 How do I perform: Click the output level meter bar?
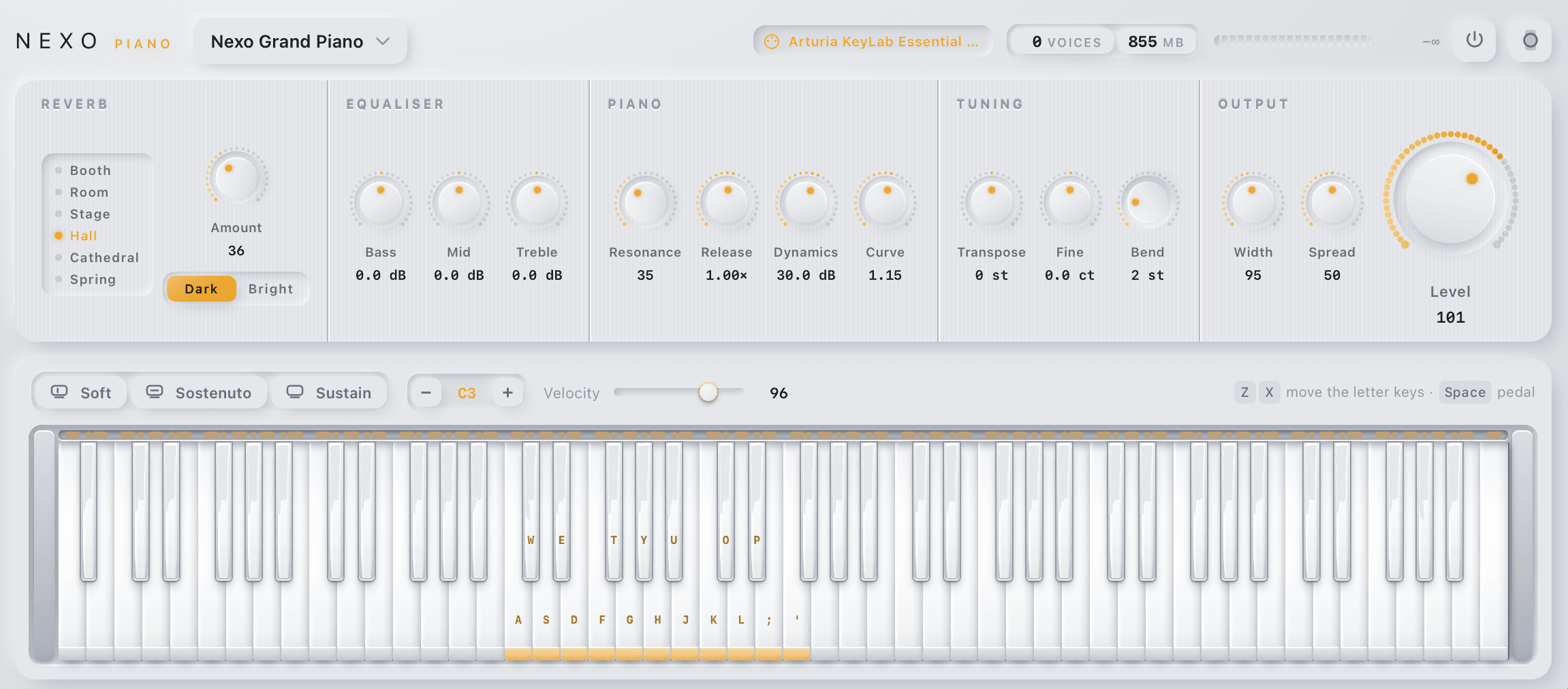pos(1292,41)
